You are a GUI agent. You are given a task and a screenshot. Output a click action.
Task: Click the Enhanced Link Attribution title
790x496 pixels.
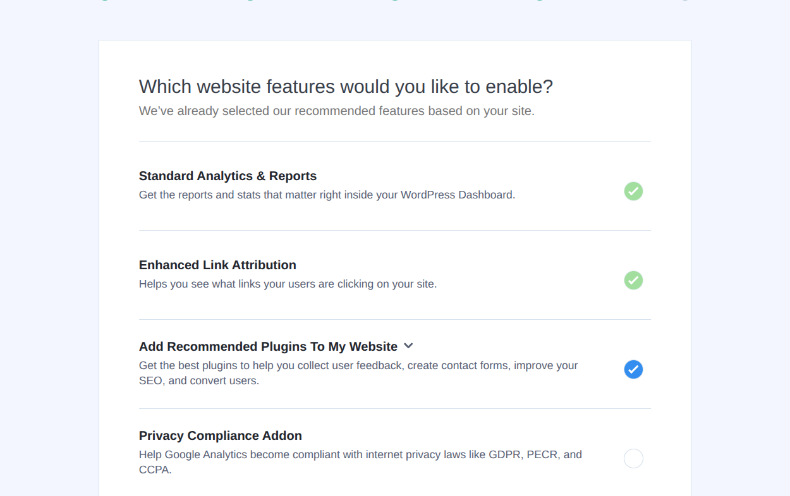click(x=217, y=265)
